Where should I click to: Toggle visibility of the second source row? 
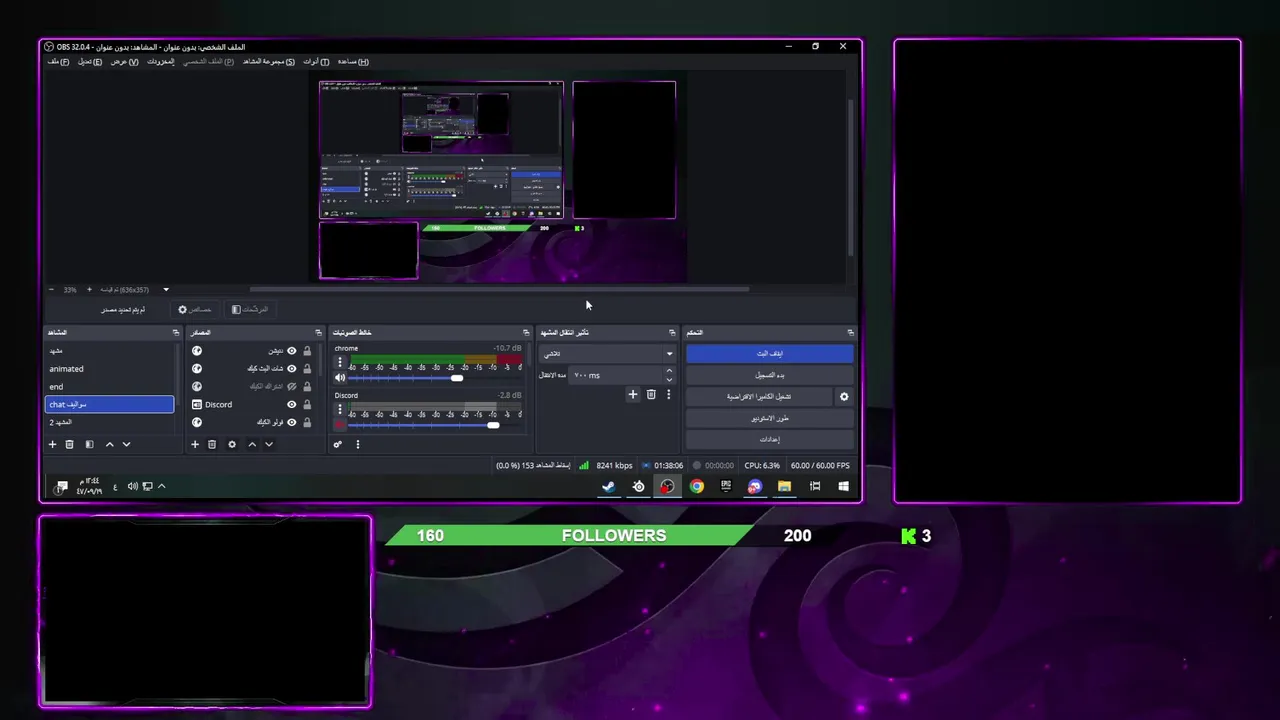pyautogui.click(x=292, y=369)
